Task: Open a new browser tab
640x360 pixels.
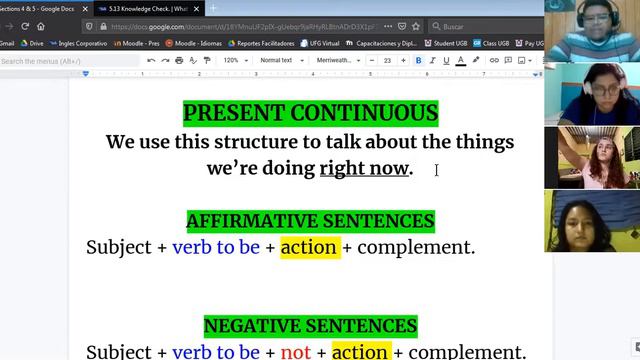Action: click(x=213, y=8)
